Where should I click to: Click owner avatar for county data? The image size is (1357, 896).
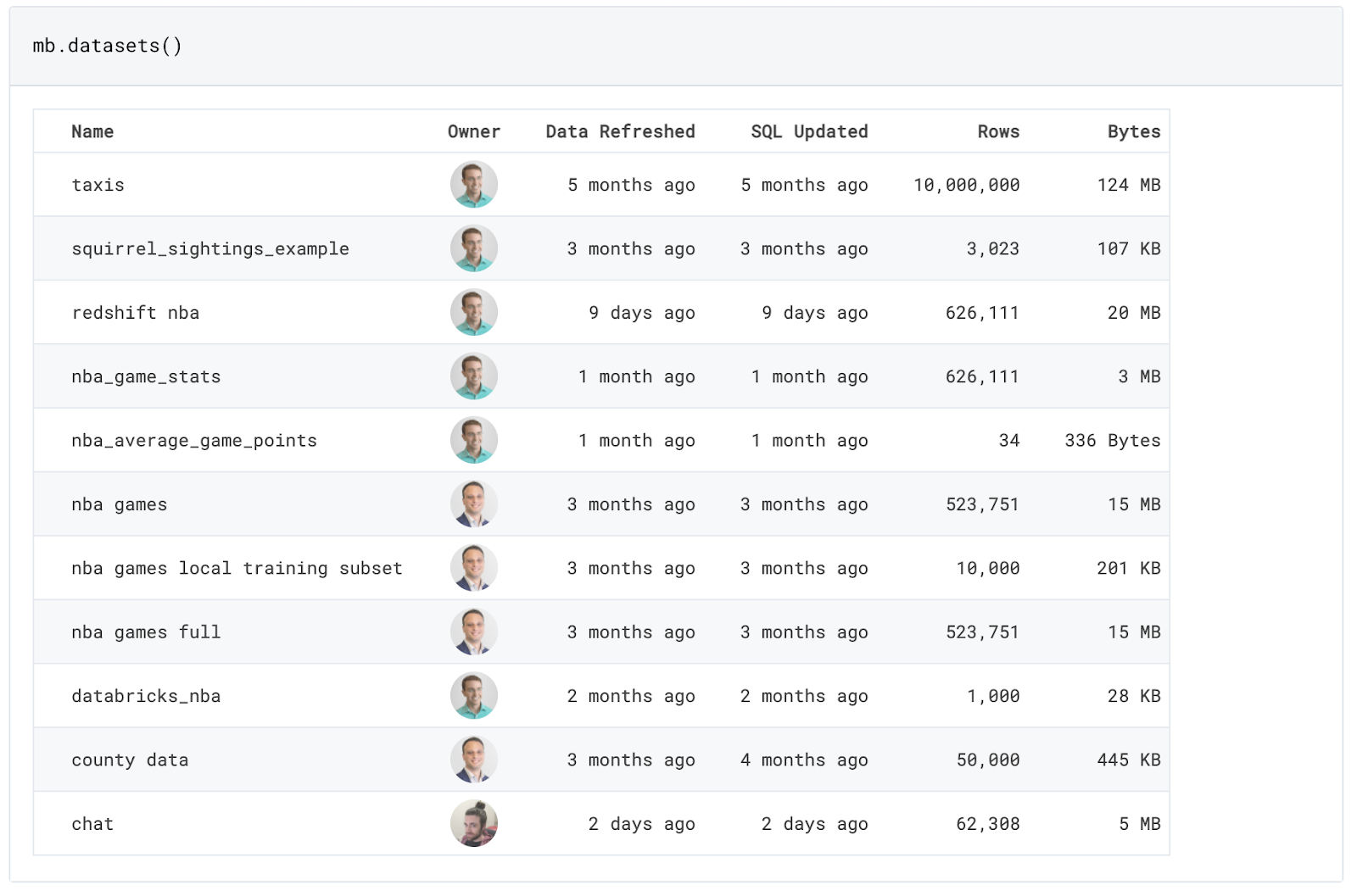point(473,760)
